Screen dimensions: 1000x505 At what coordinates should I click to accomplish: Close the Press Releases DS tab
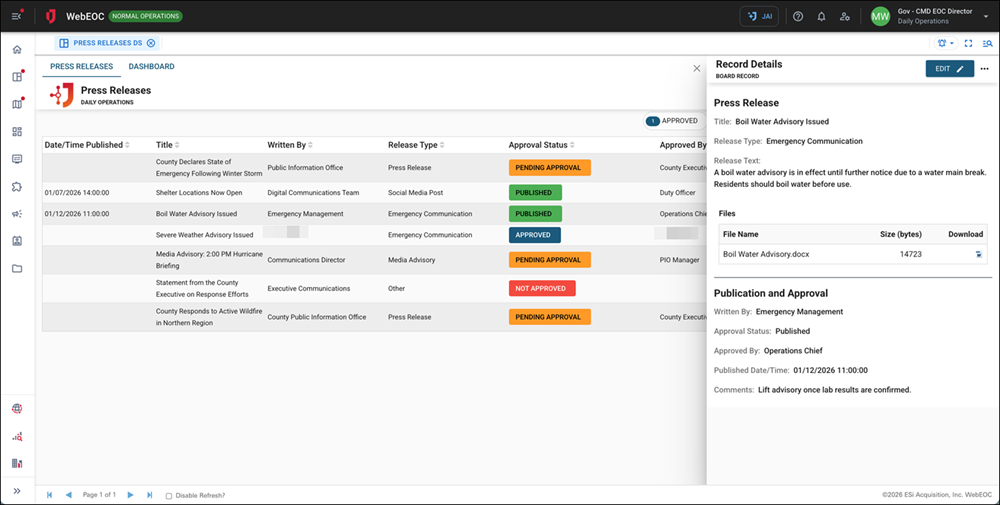click(151, 44)
